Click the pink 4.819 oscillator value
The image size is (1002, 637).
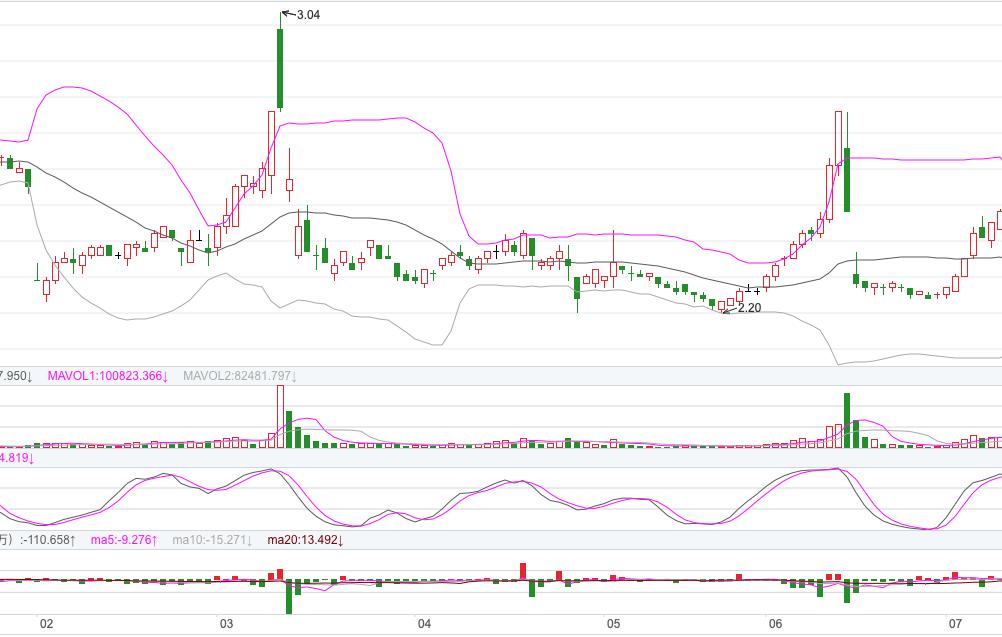tap(17, 457)
